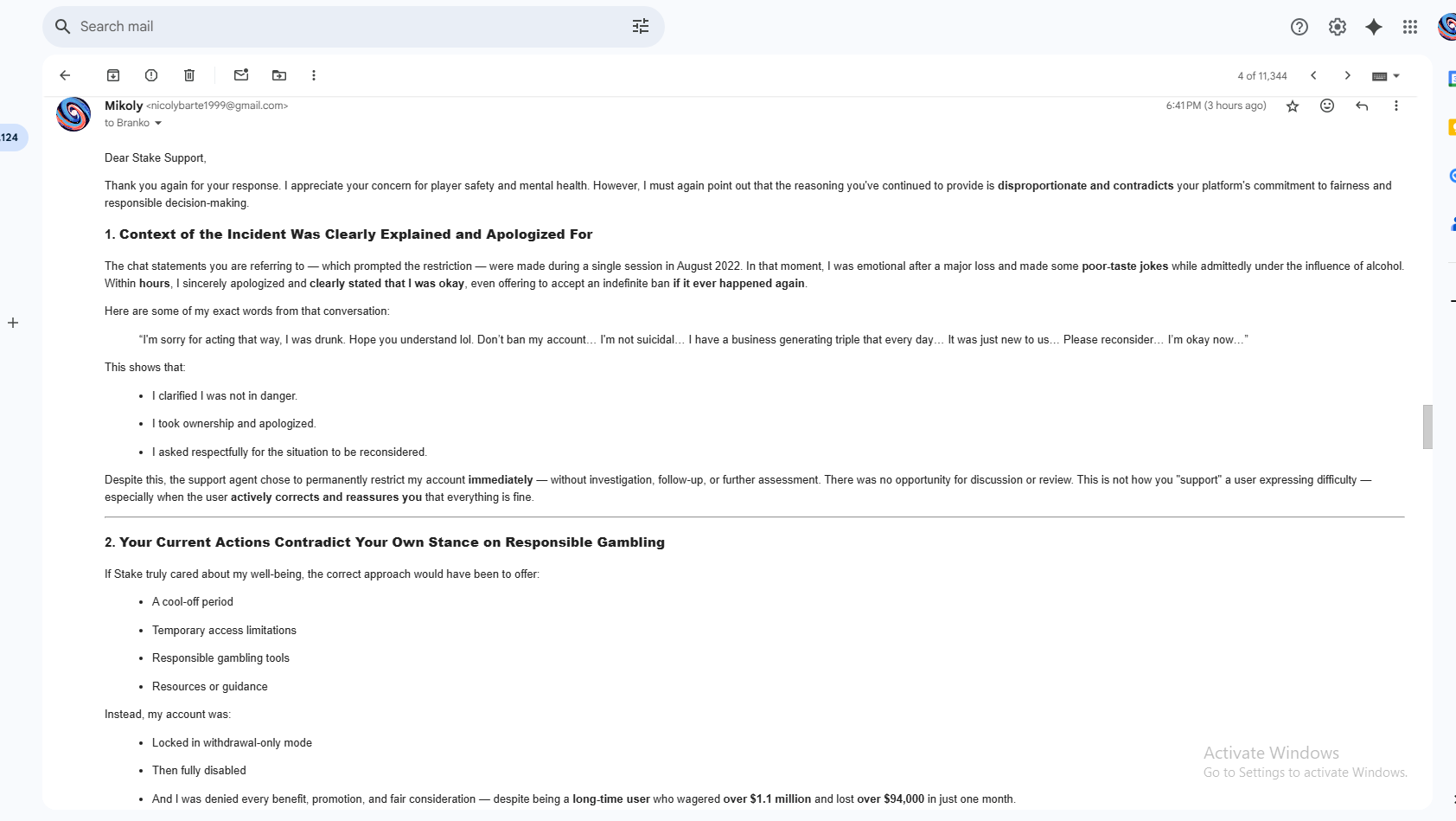Open the Gemini sparkle icon
Screen dimensions: 1456x821
pyautogui.click(x=1374, y=27)
